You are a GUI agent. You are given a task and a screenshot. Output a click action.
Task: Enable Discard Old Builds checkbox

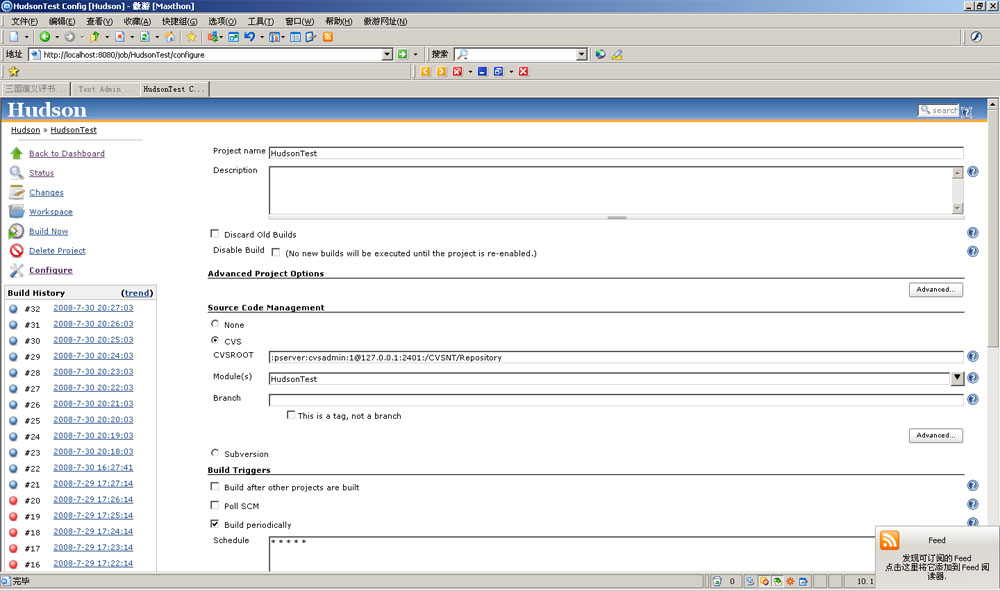pos(215,234)
